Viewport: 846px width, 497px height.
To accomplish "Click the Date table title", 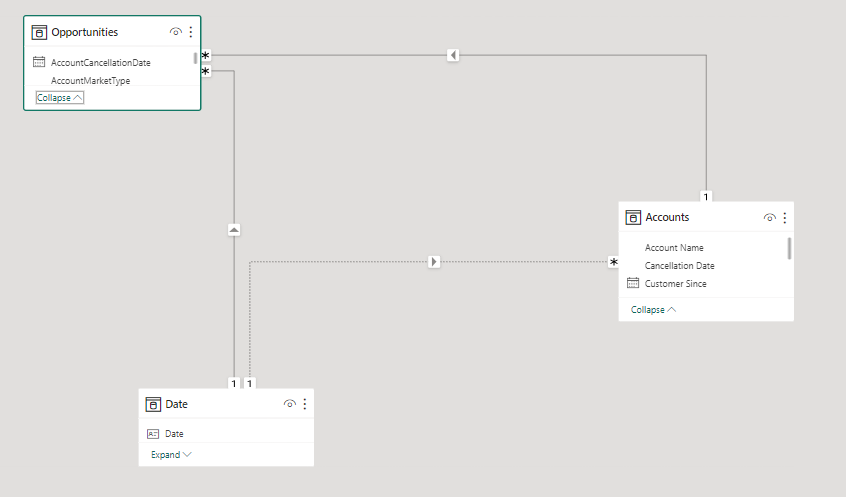I will point(176,404).
